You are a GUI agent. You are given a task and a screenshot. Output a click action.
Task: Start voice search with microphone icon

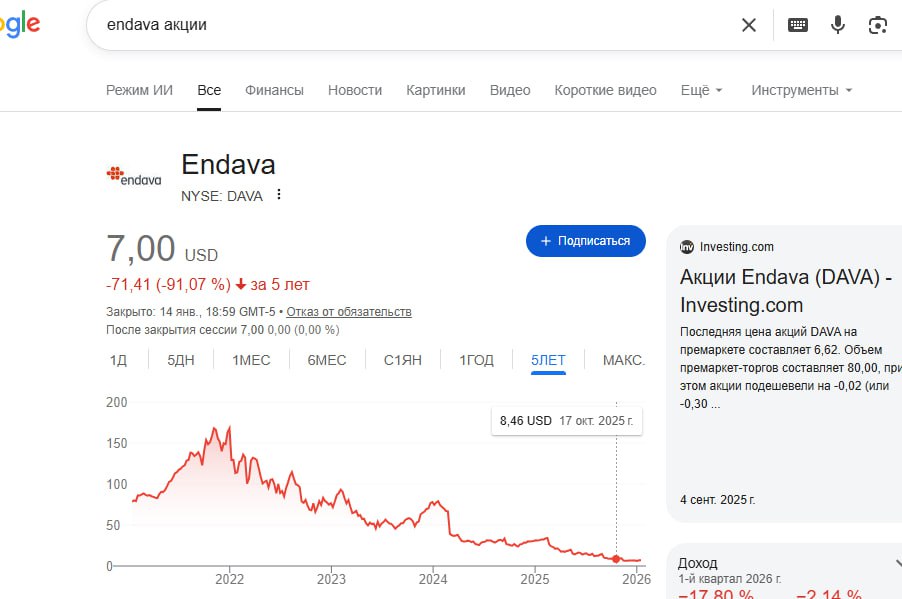click(x=838, y=25)
